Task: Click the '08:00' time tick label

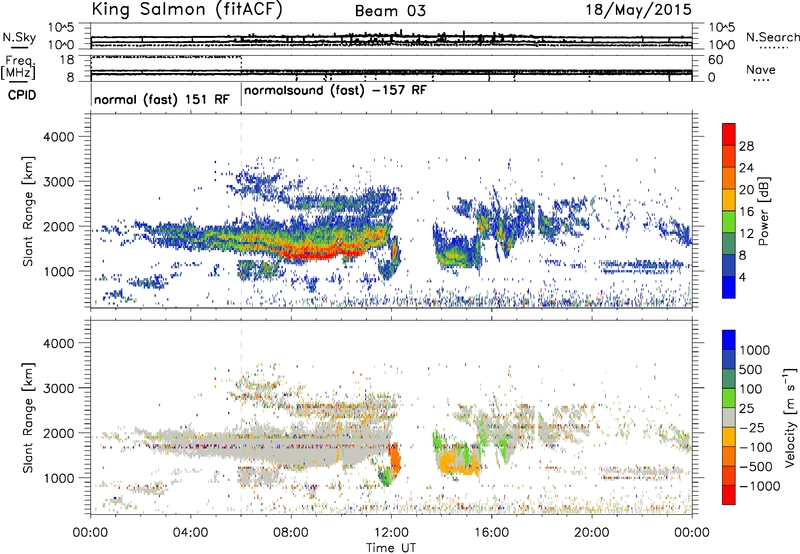Action: point(291,533)
